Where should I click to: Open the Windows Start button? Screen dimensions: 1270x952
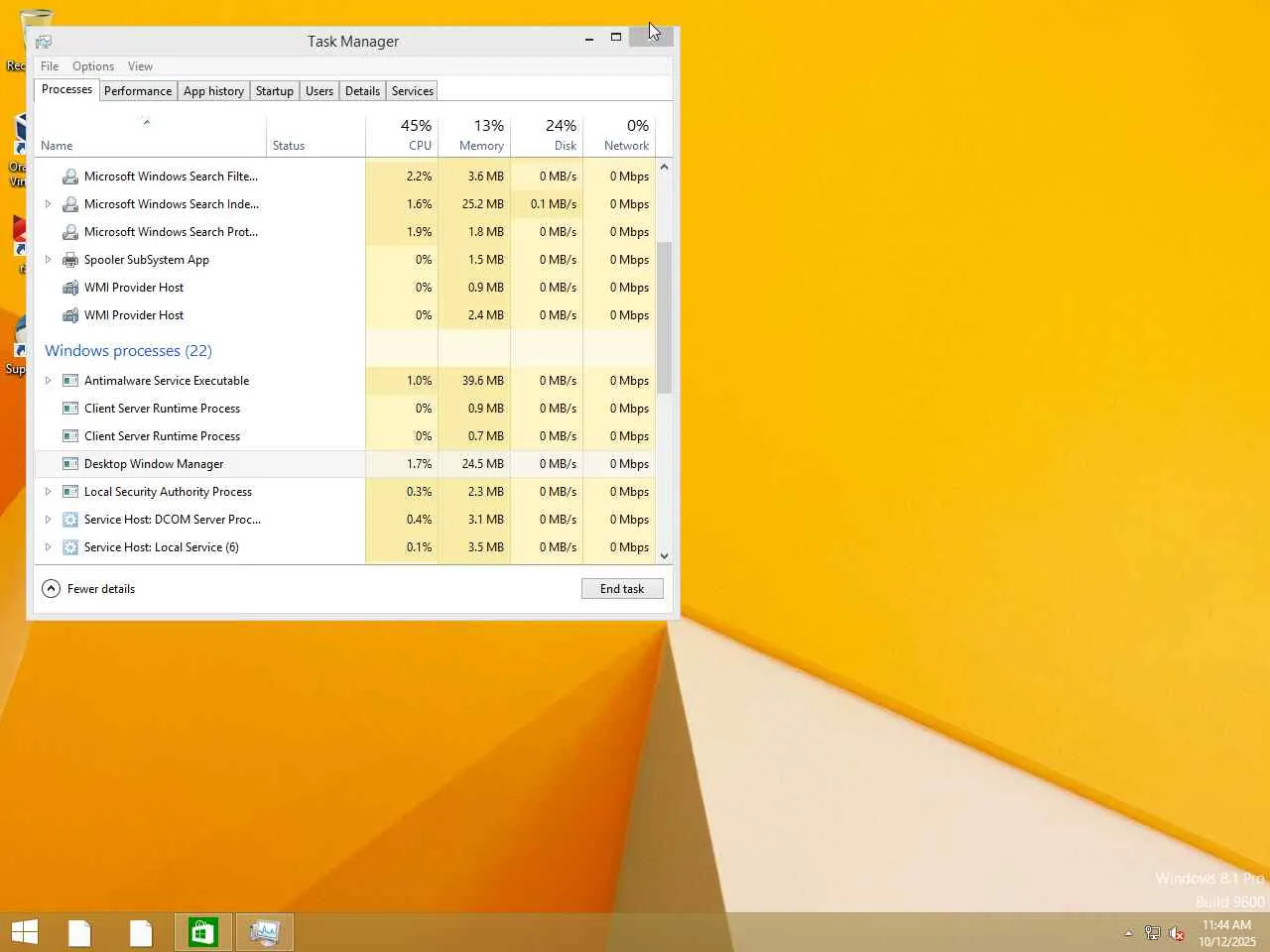25,932
